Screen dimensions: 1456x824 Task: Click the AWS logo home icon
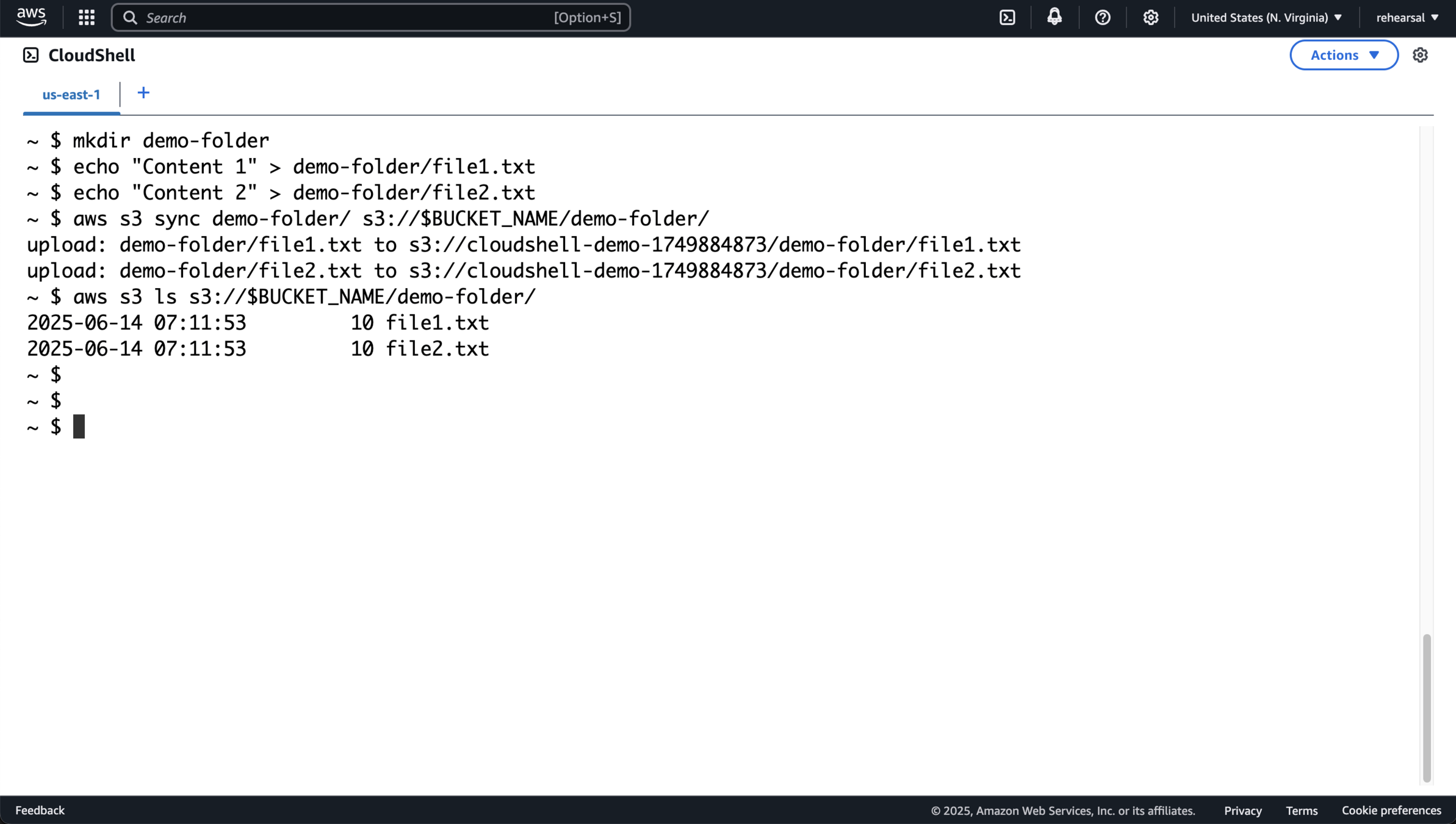pos(31,17)
